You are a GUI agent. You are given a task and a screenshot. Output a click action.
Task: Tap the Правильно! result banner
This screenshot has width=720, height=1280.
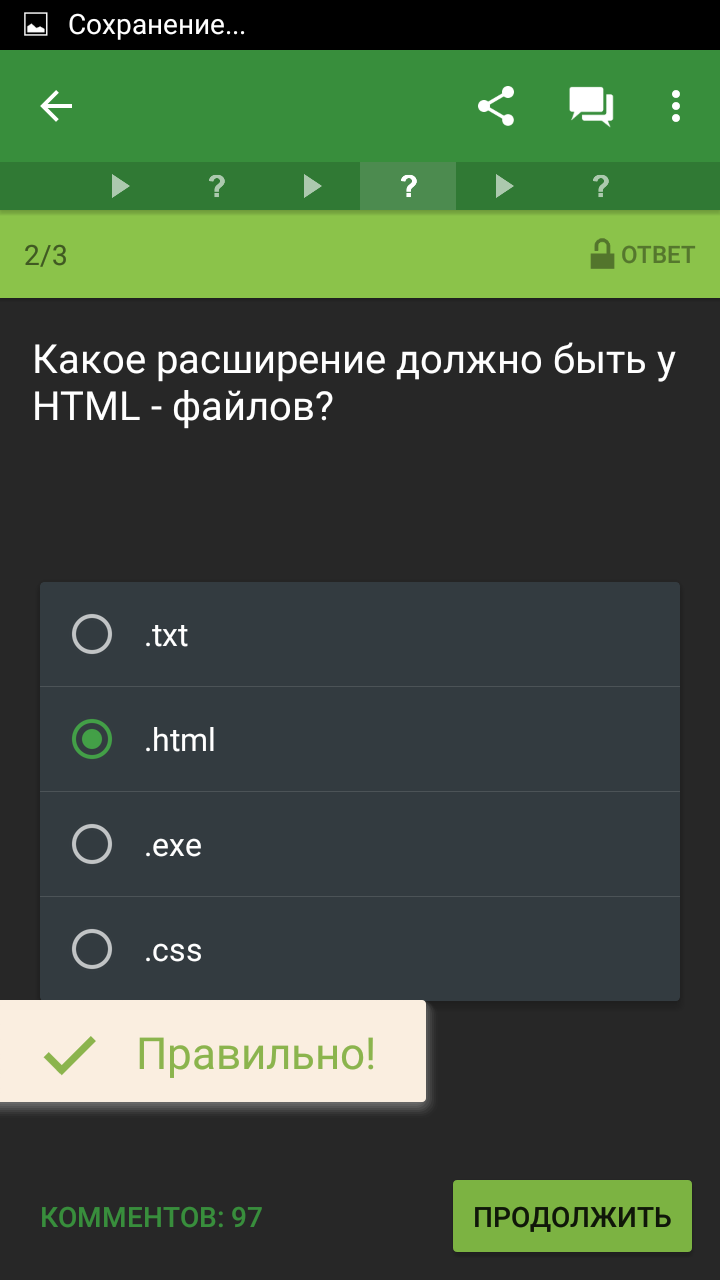tap(212, 1053)
